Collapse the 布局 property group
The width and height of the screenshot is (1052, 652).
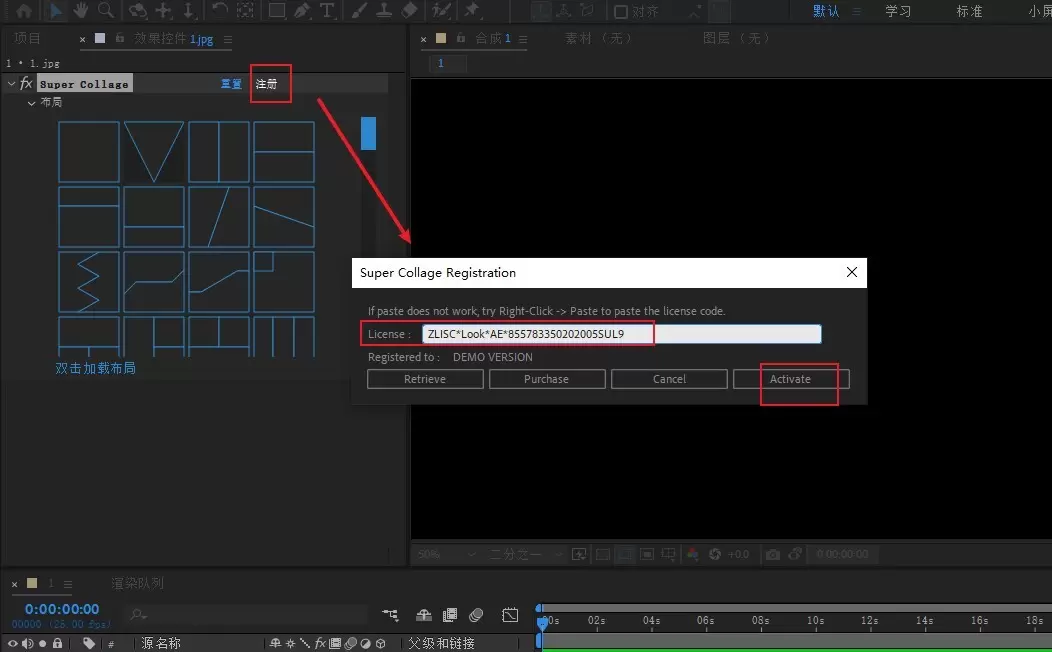(32, 103)
